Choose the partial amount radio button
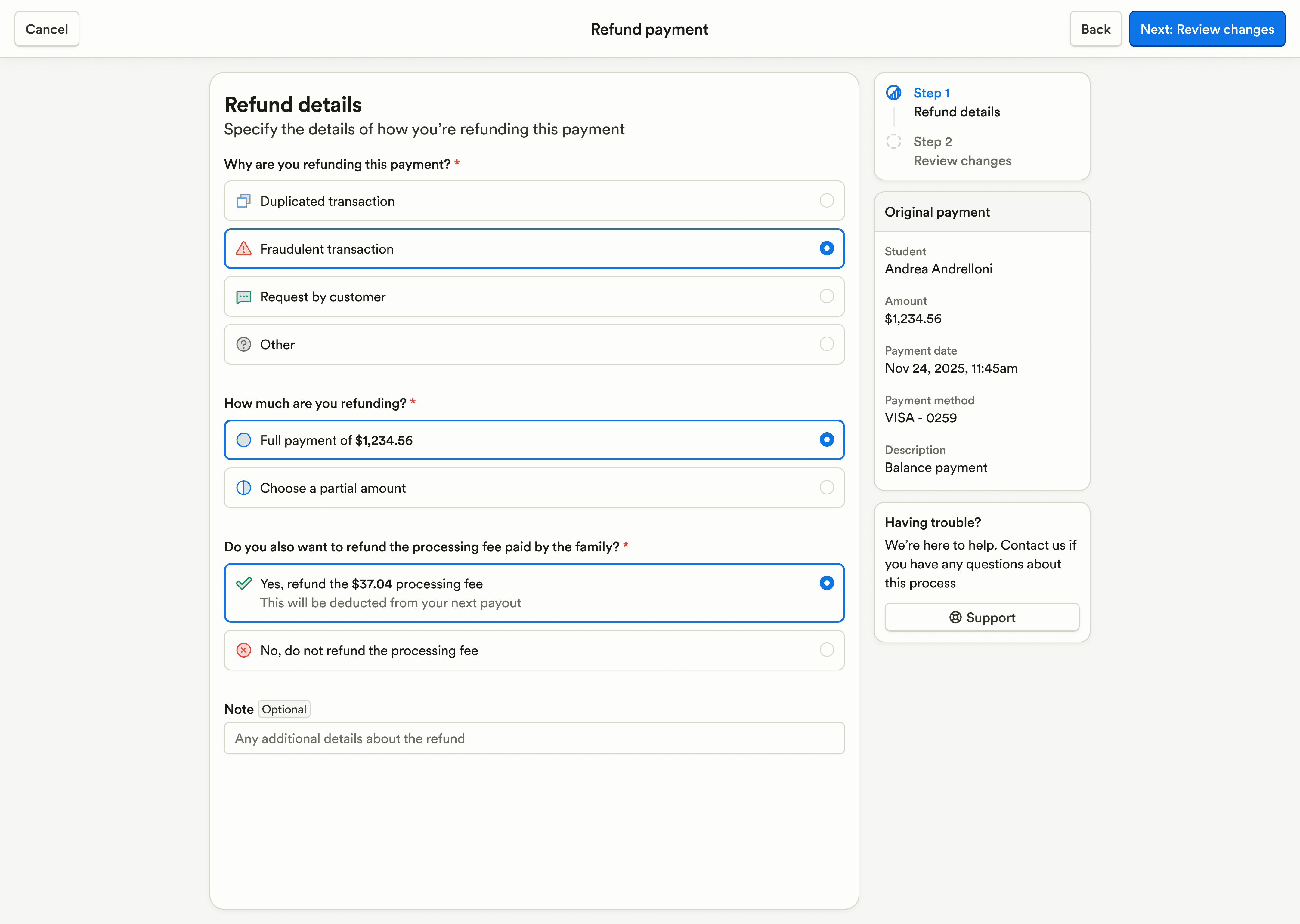 pyautogui.click(x=826, y=488)
